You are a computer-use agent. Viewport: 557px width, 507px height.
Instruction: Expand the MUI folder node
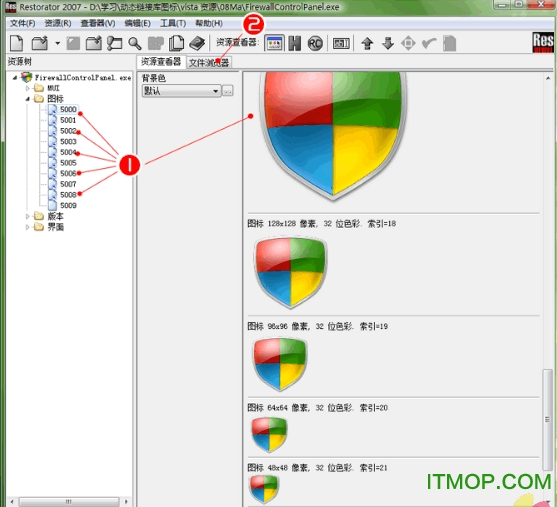[x=27, y=88]
